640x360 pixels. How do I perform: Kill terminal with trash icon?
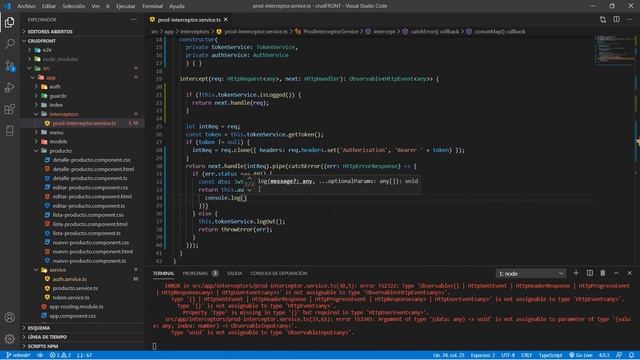pos(603,273)
